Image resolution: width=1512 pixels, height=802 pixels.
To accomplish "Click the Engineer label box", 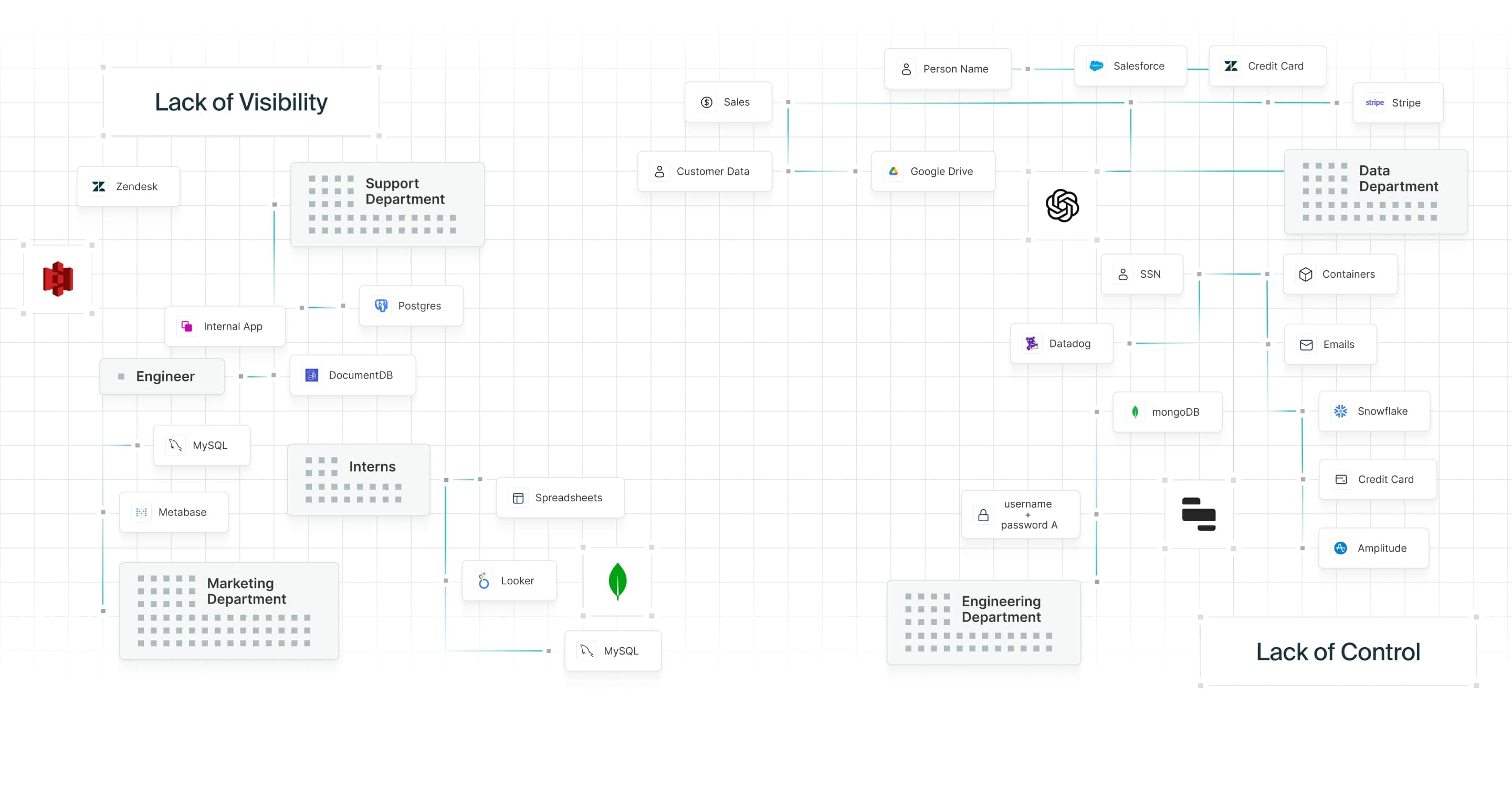I will pyautogui.click(x=162, y=377).
